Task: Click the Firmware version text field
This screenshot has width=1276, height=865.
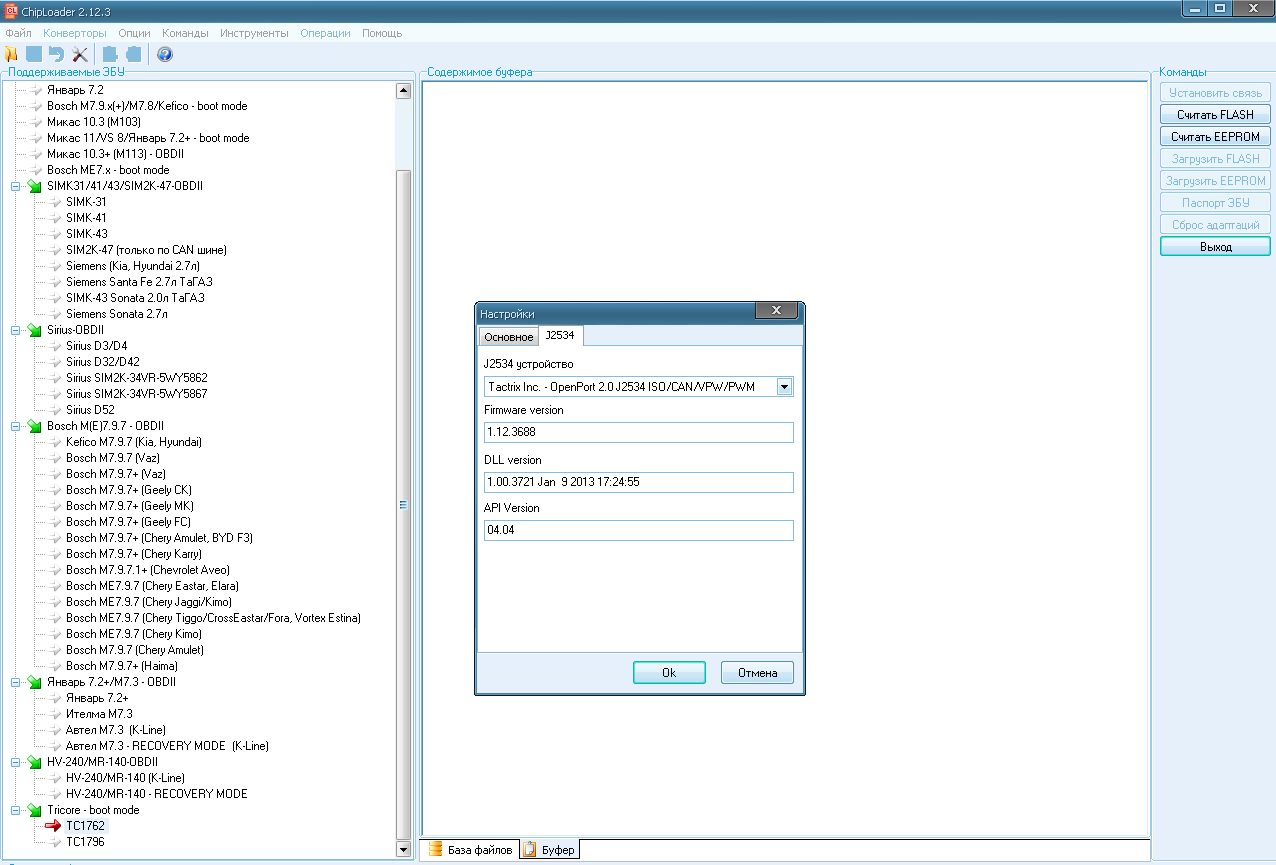Action: point(638,432)
